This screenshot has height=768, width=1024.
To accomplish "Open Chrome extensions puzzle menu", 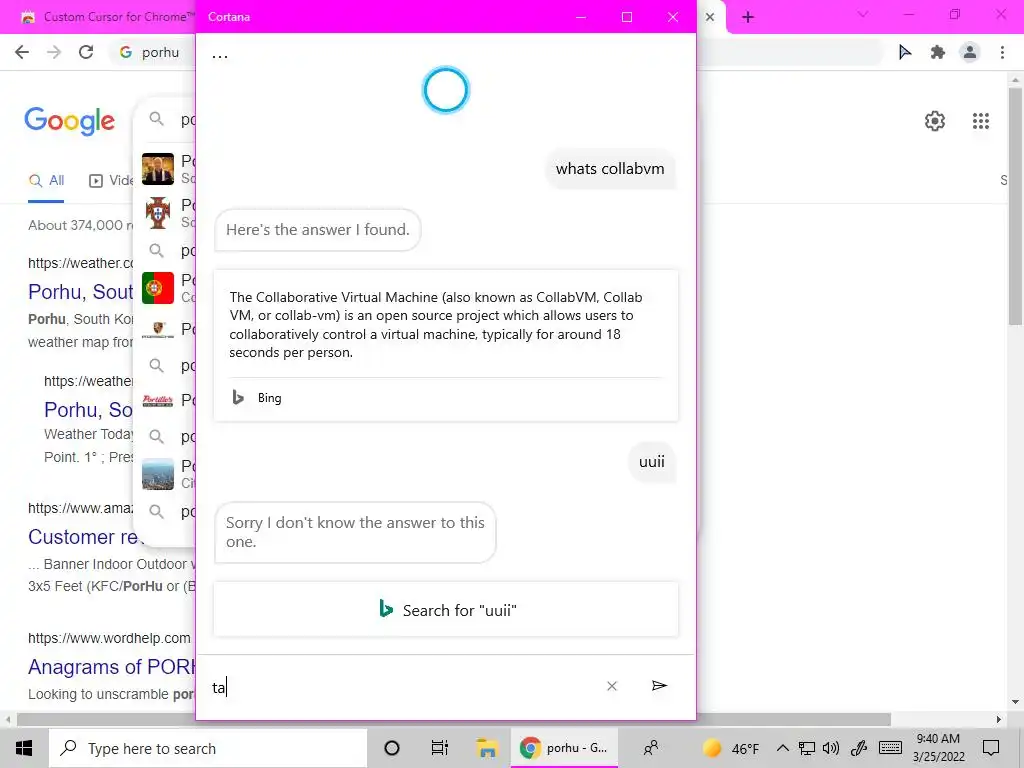I will click(x=938, y=52).
